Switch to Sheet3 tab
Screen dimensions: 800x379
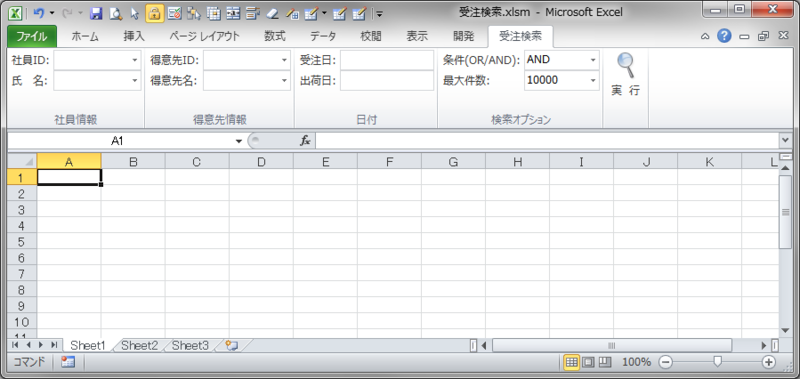coord(190,346)
